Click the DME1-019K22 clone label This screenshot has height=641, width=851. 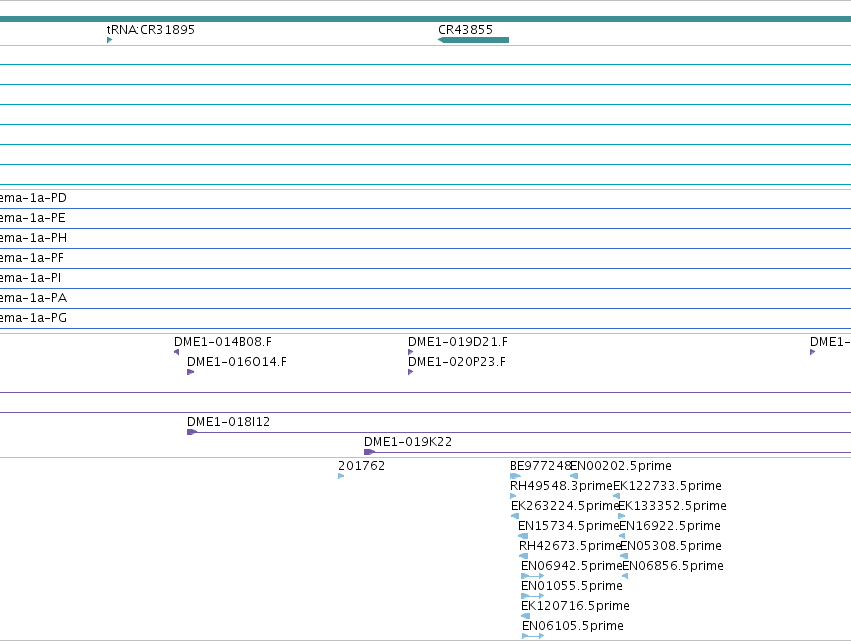pos(408,442)
